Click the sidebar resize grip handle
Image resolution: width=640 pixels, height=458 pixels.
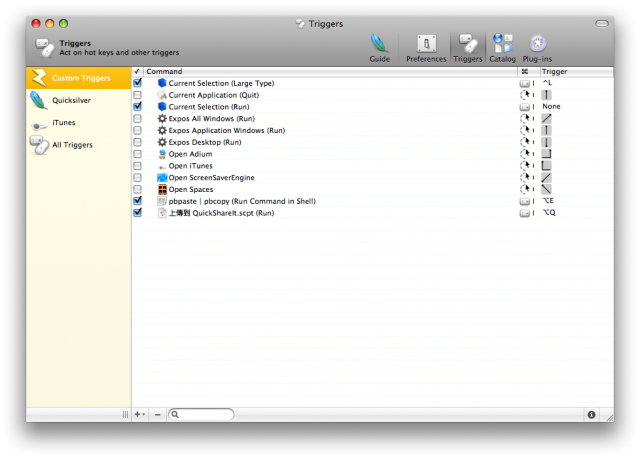(125, 415)
